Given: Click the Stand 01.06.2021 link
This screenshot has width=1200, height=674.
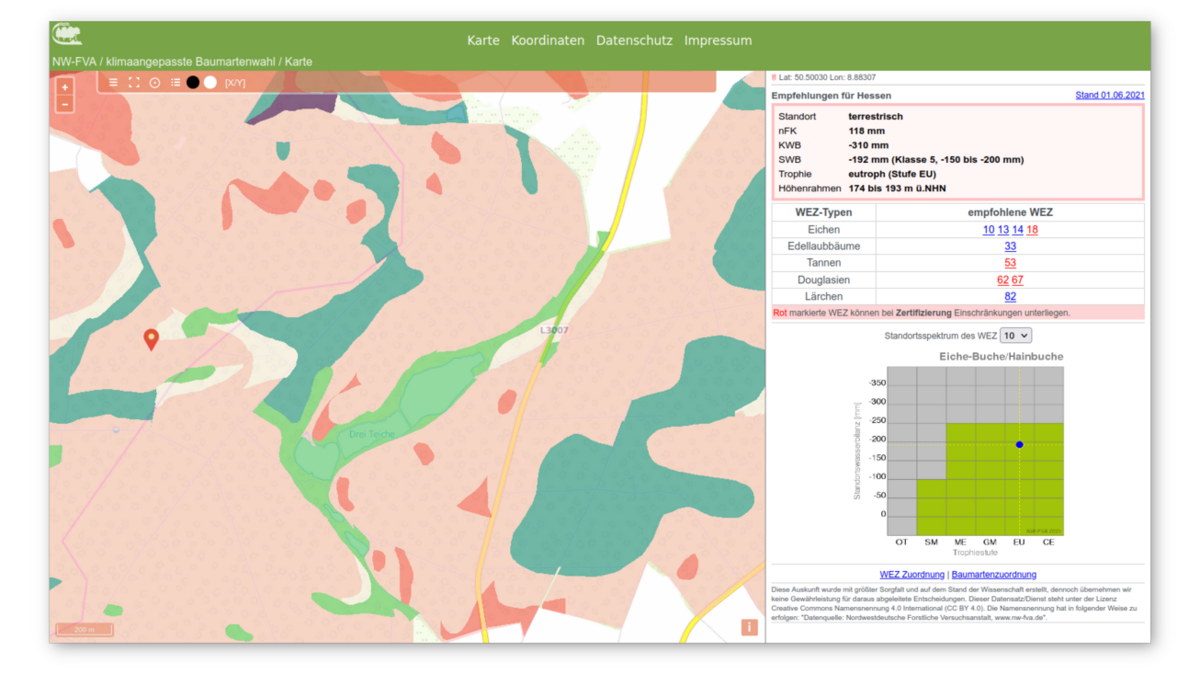Looking at the screenshot, I should 1110,96.
